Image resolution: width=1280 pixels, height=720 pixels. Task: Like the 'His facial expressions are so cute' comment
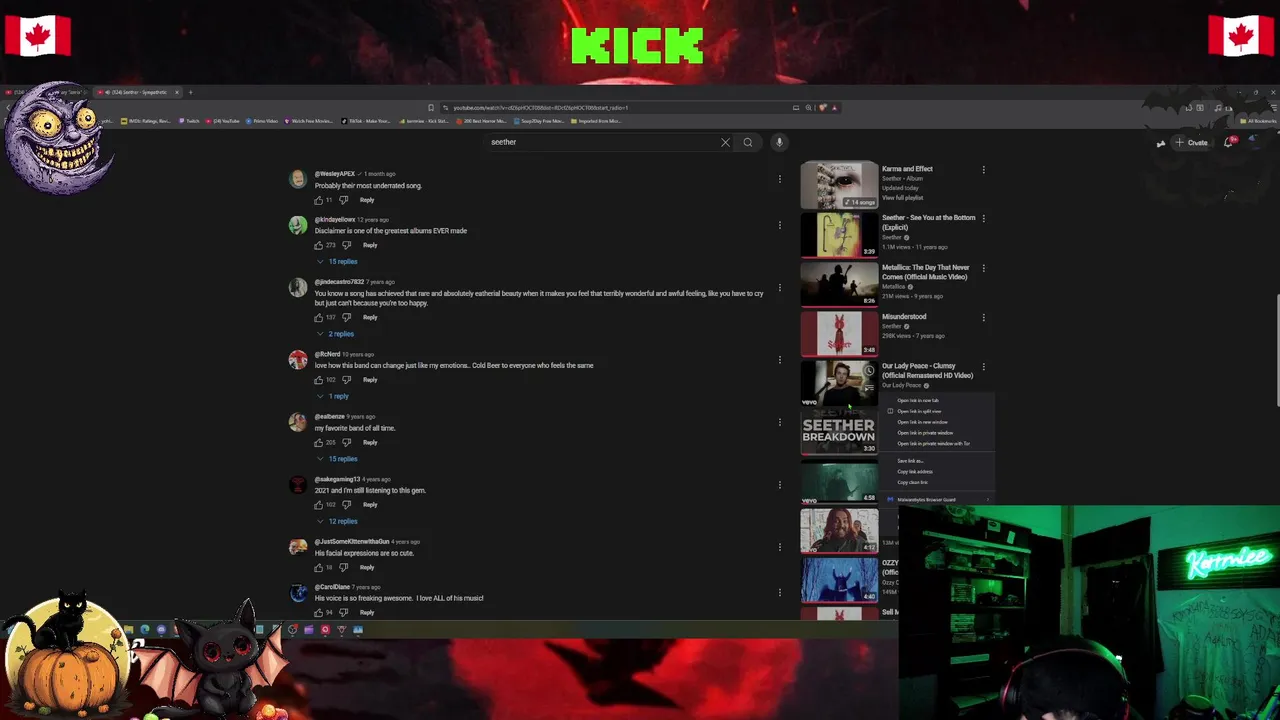coord(319,567)
